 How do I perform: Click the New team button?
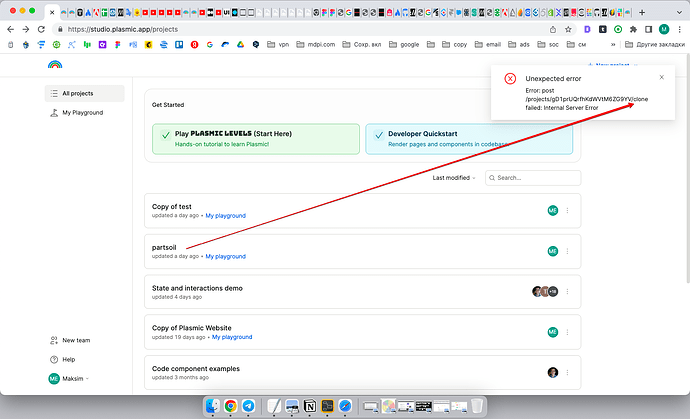pyautogui.click(x=75, y=340)
